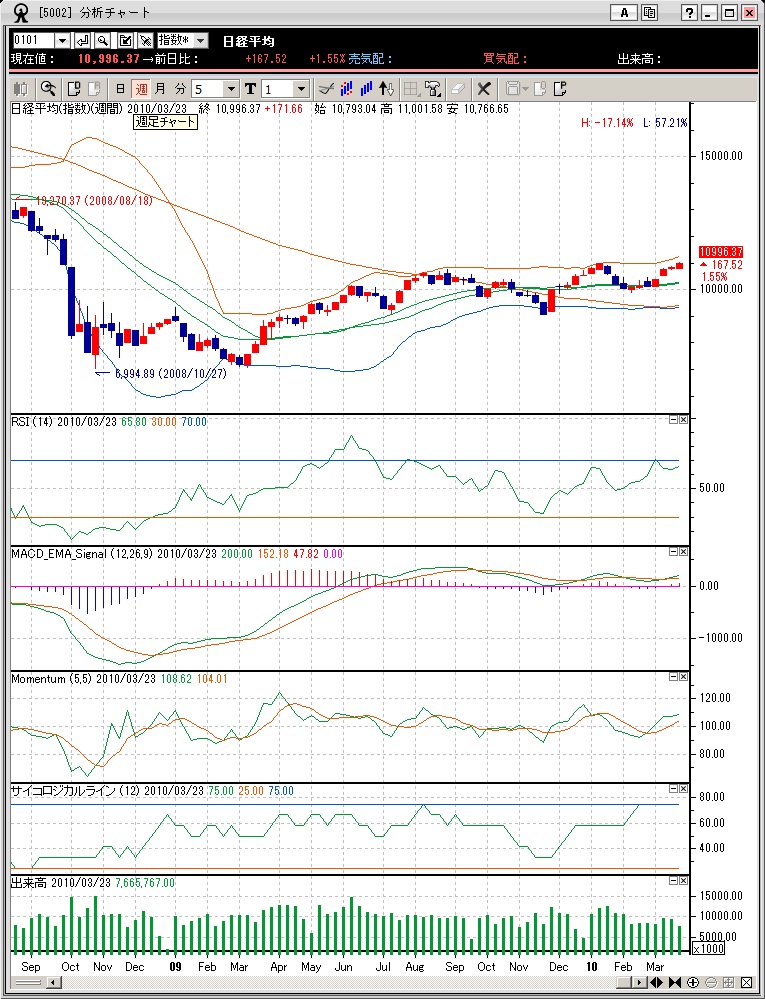Open the stock code 0101 dropdown
This screenshot has width=765, height=999.
point(62,40)
